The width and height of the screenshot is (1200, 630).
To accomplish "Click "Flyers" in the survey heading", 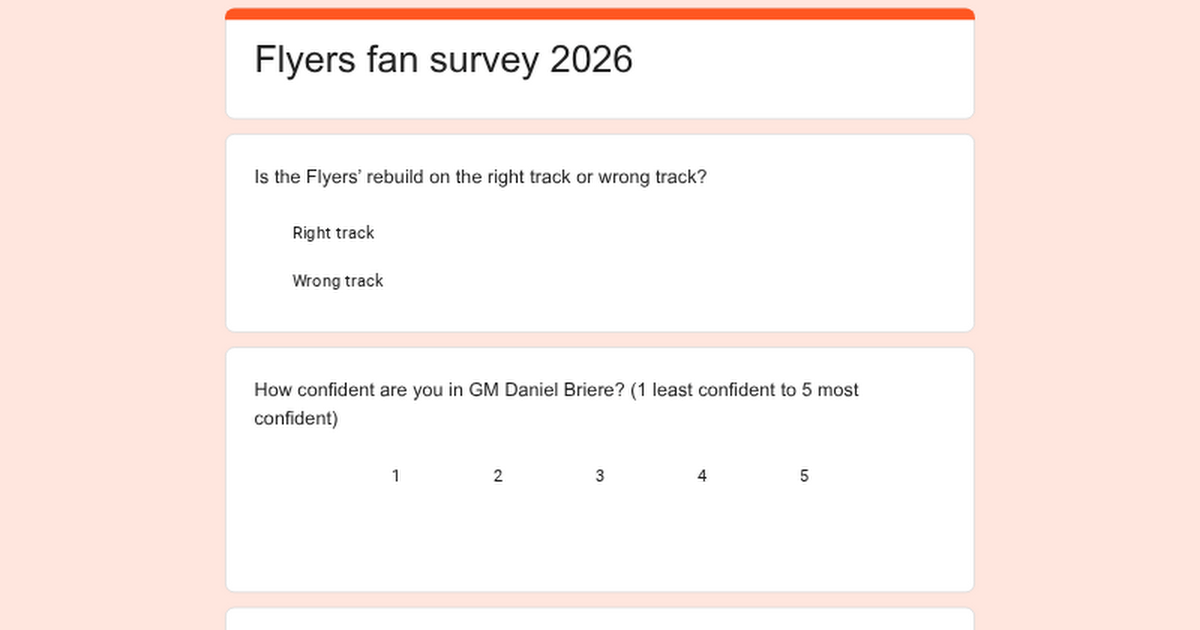I will click(305, 60).
